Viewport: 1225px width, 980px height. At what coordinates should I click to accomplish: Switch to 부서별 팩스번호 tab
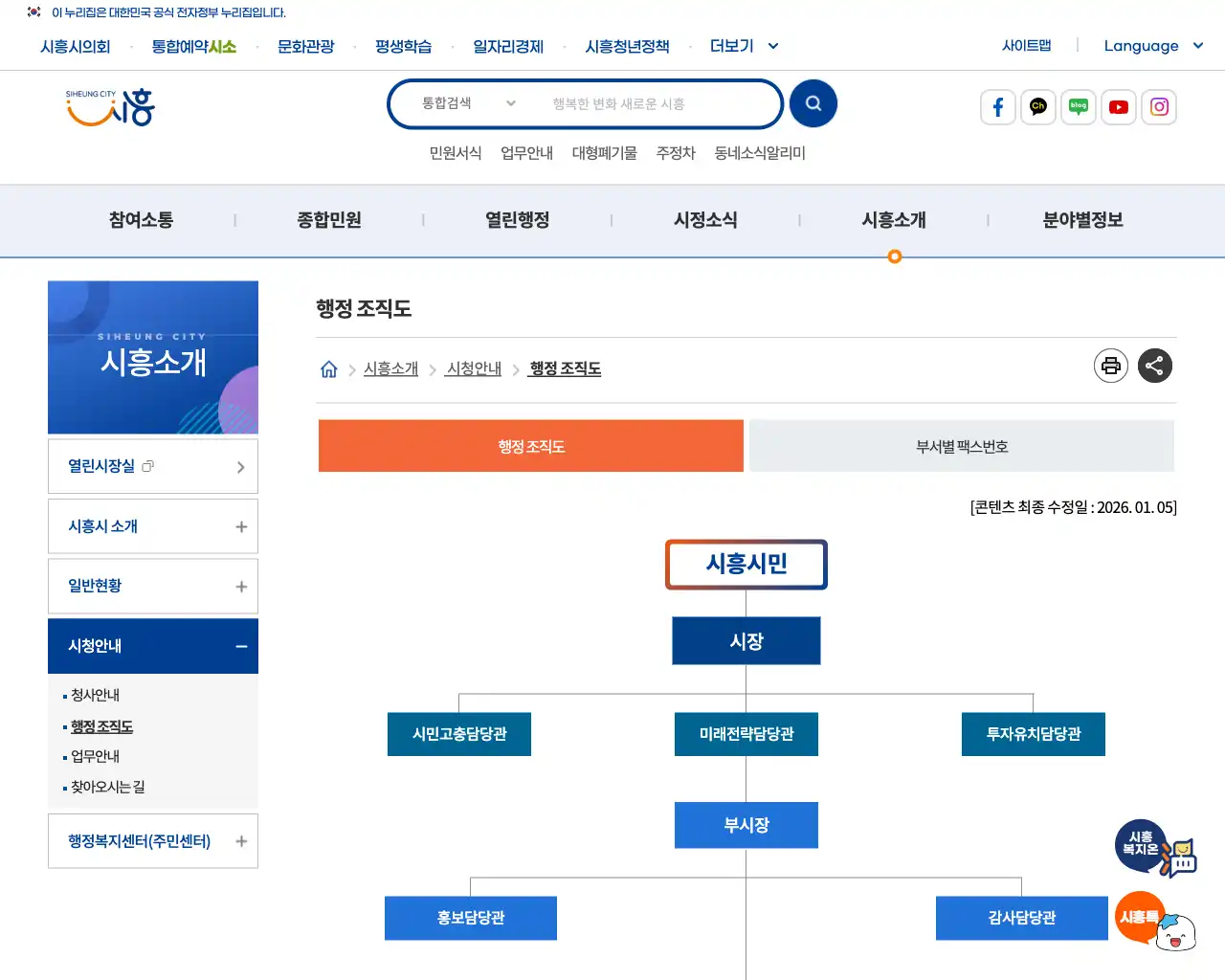pyautogui.click(x=962, y=446)
